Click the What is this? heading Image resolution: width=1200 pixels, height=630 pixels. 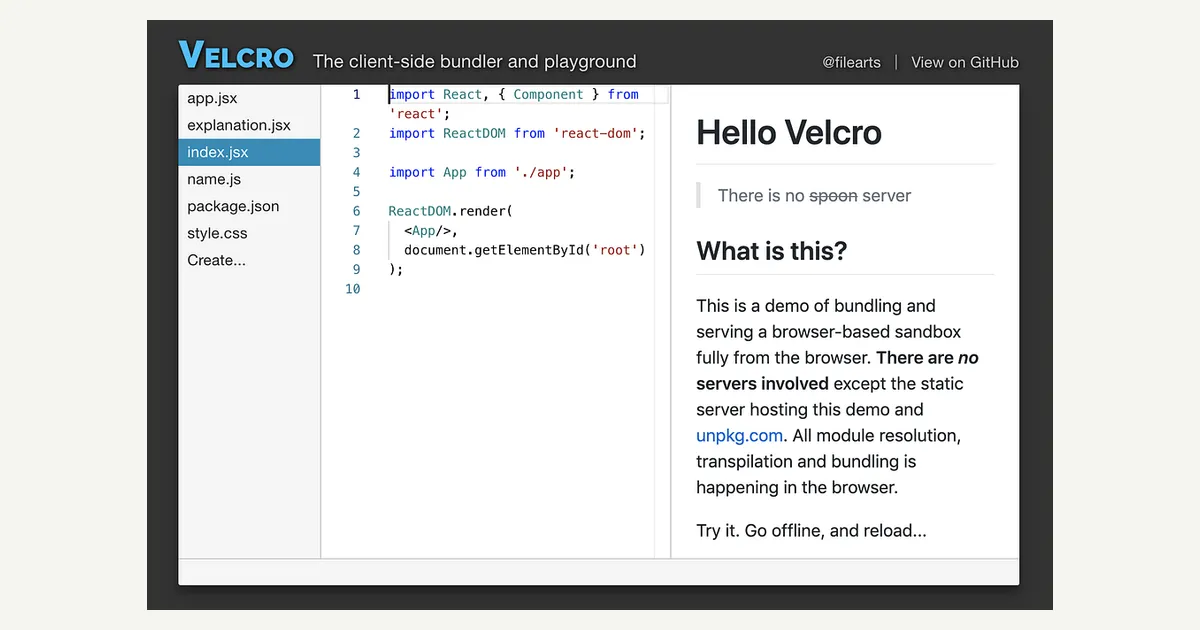click(772, 251)
